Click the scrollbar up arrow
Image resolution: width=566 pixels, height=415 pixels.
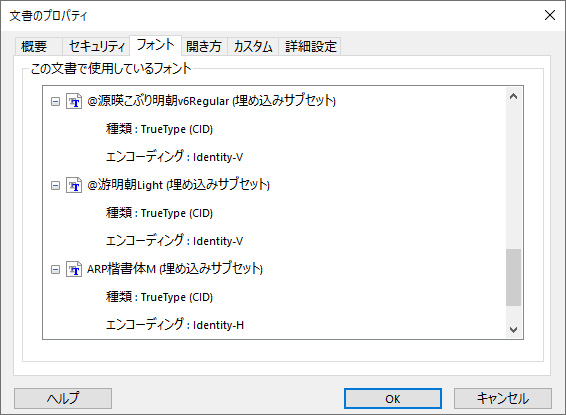513,96
